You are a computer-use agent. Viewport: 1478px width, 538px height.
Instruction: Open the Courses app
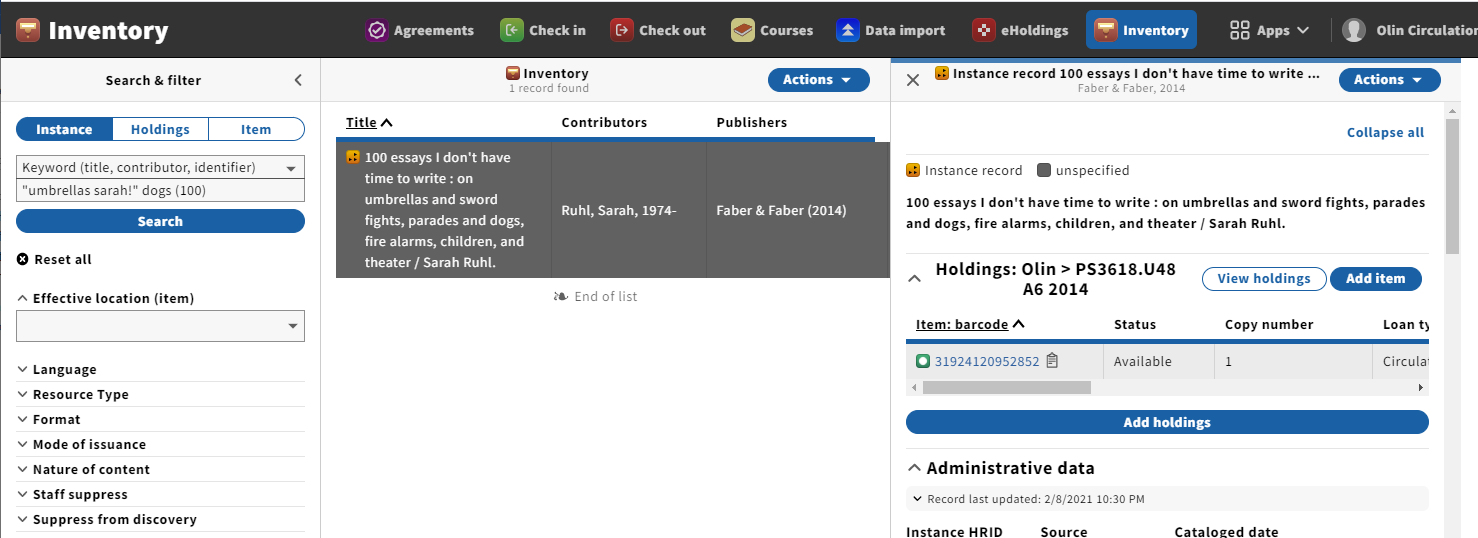click(x=771, y=30)
